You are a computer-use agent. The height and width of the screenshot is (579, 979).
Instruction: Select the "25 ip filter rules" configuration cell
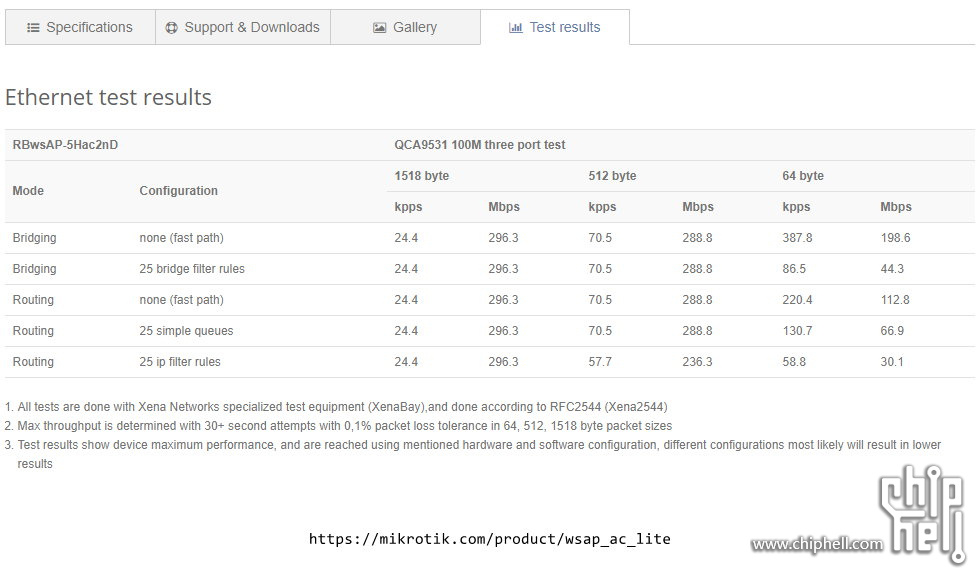click(180, 362)
